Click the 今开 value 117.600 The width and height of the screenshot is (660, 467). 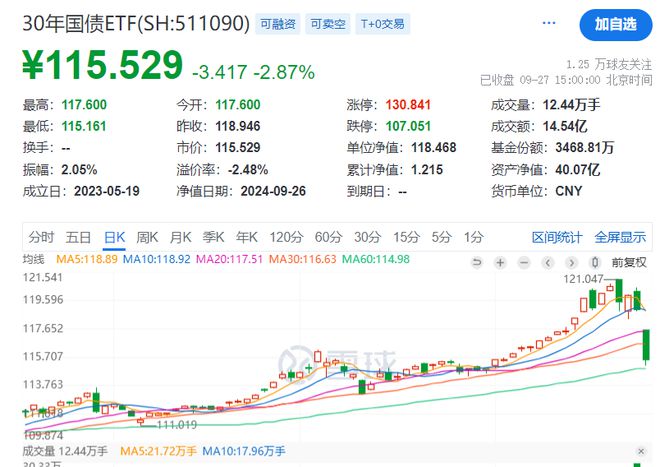point(238,104)
